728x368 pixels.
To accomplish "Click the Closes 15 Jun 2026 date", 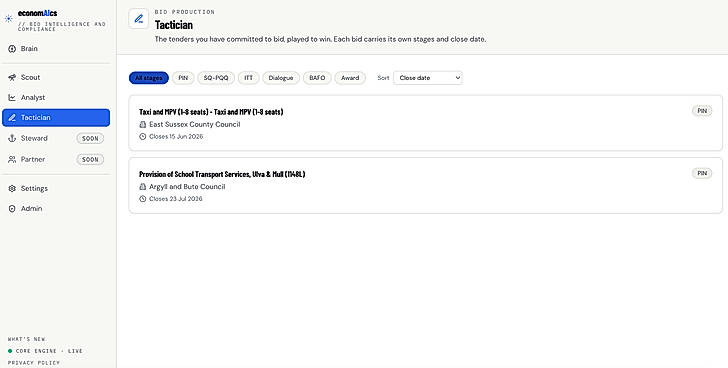I will click(176, 136).
